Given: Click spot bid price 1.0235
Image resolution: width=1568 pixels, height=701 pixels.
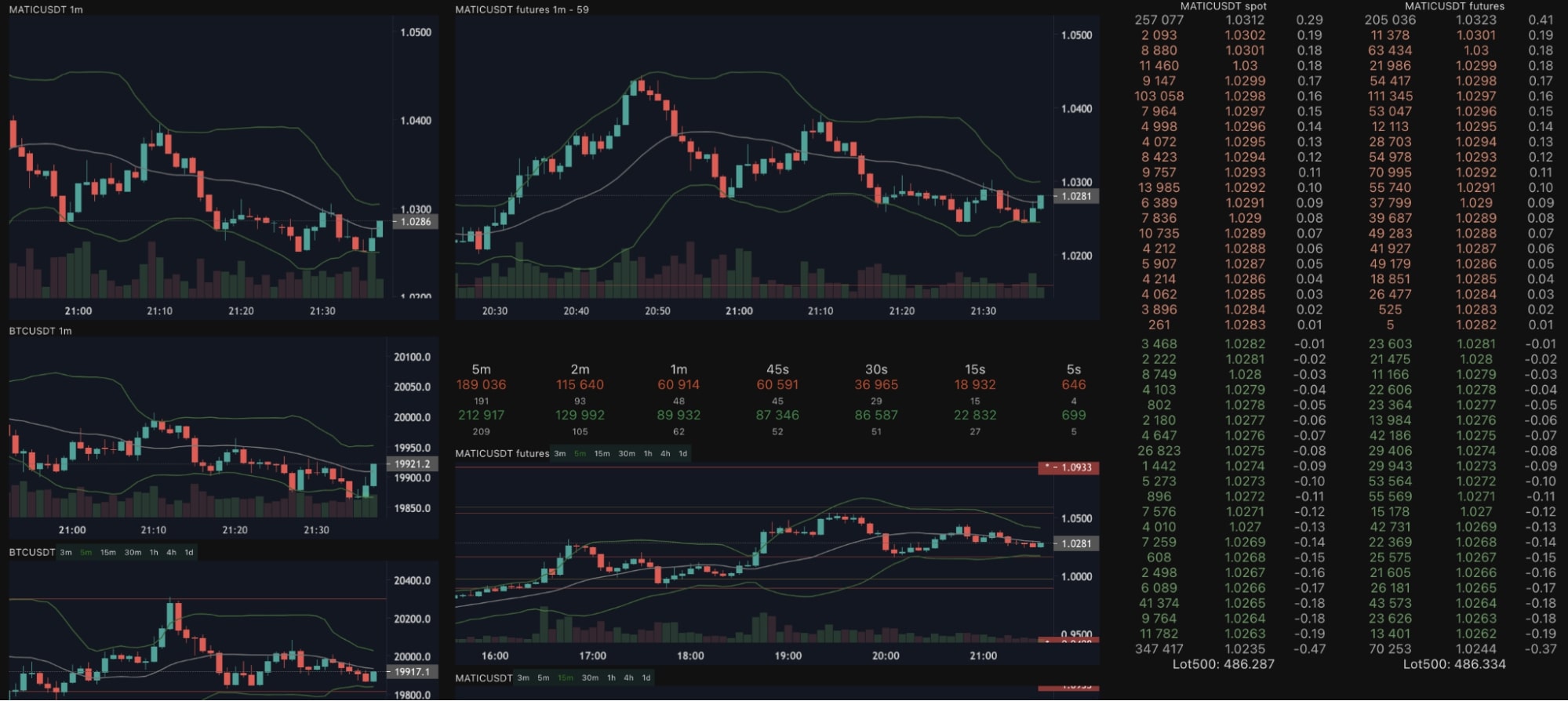Looking at the screenshot, I should coord(1245,649).
